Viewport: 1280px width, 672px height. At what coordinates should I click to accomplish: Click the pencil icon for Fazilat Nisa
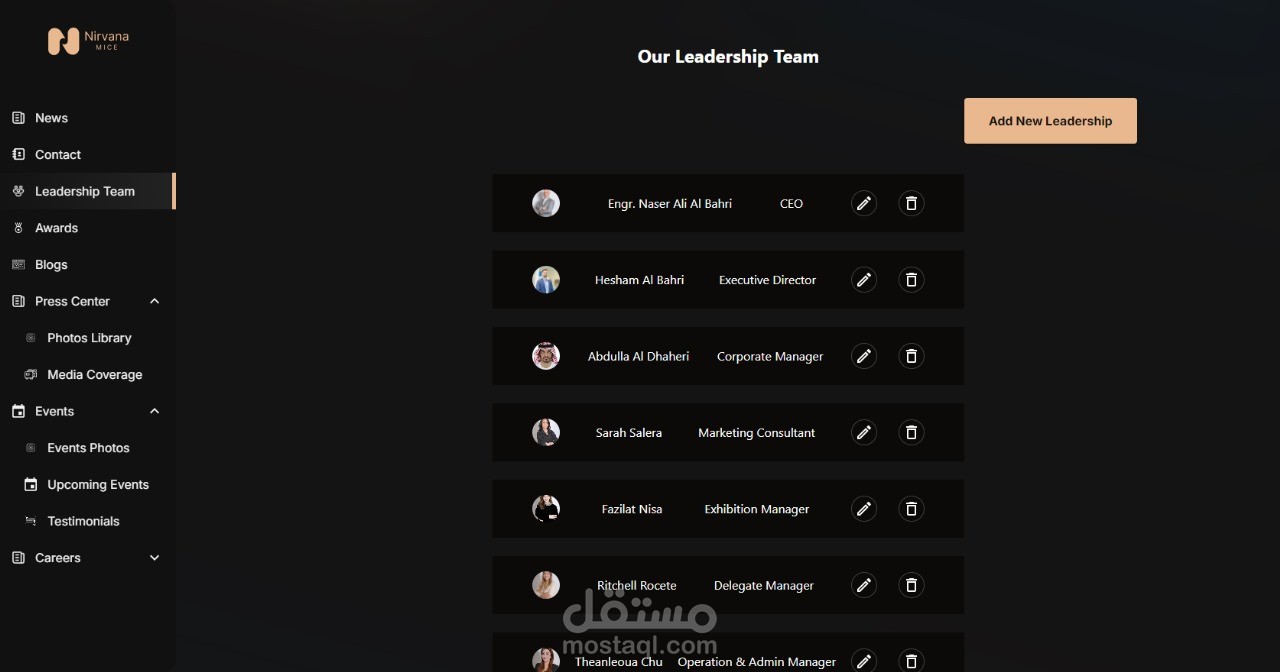pyautogui.click(x=864, y=509)
